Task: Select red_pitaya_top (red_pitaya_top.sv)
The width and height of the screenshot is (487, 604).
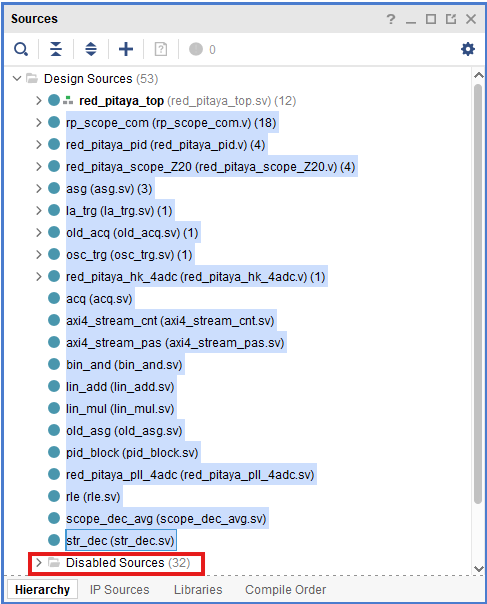Action: (187, 101)
